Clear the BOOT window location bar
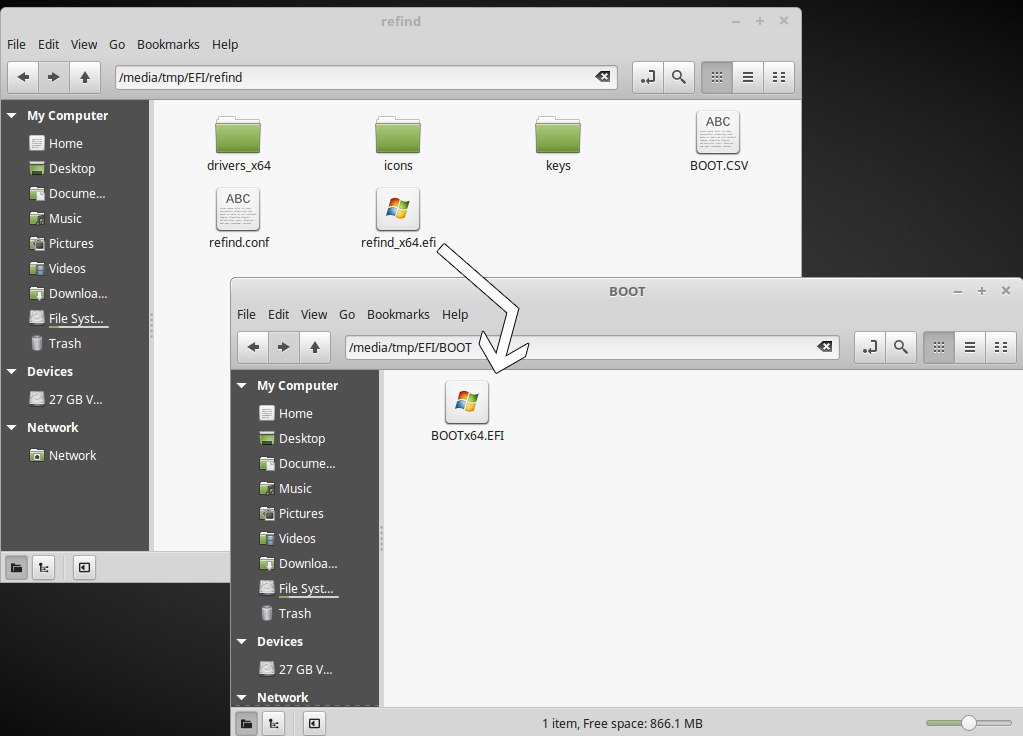Image resolution: width=1023 pixels, height=736 pixels. tap(825, 346)
